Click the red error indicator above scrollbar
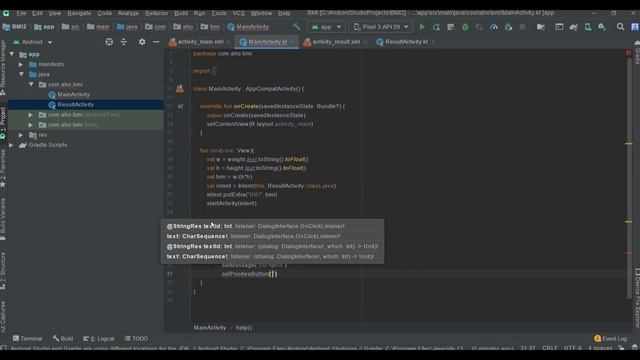 [x=628, y=53]
